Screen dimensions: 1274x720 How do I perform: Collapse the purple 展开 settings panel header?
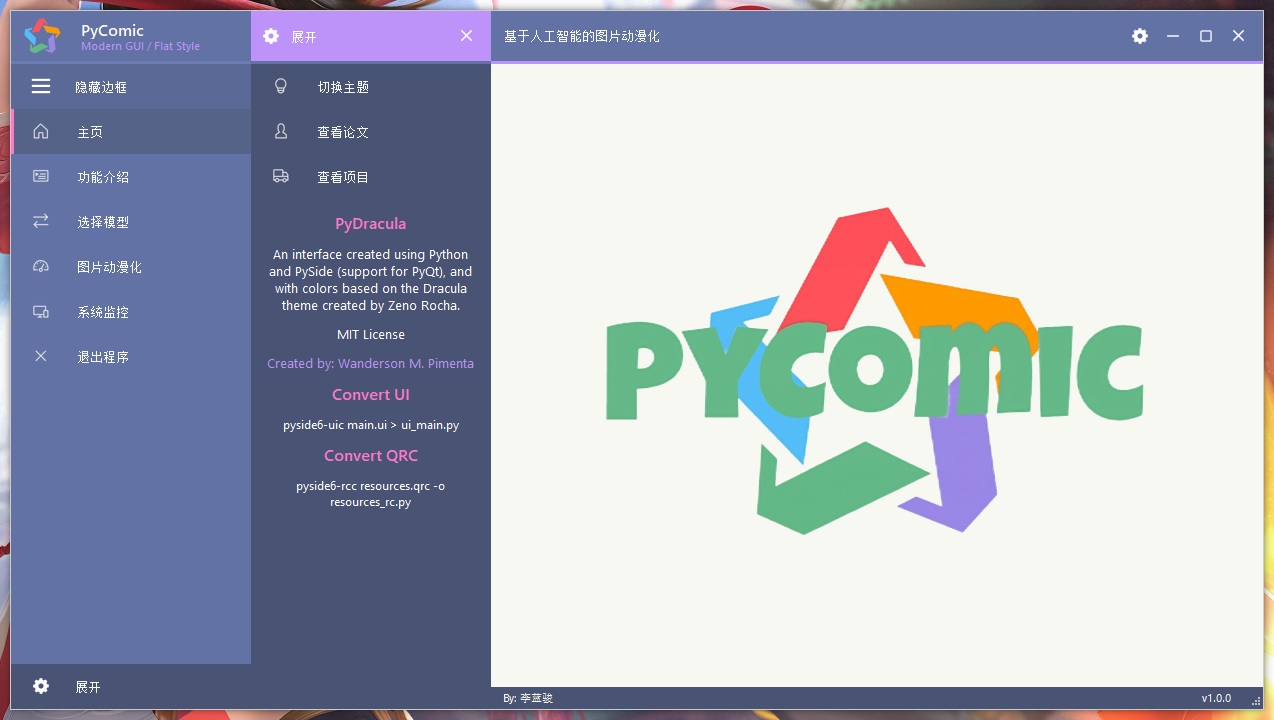coord(302,36)
